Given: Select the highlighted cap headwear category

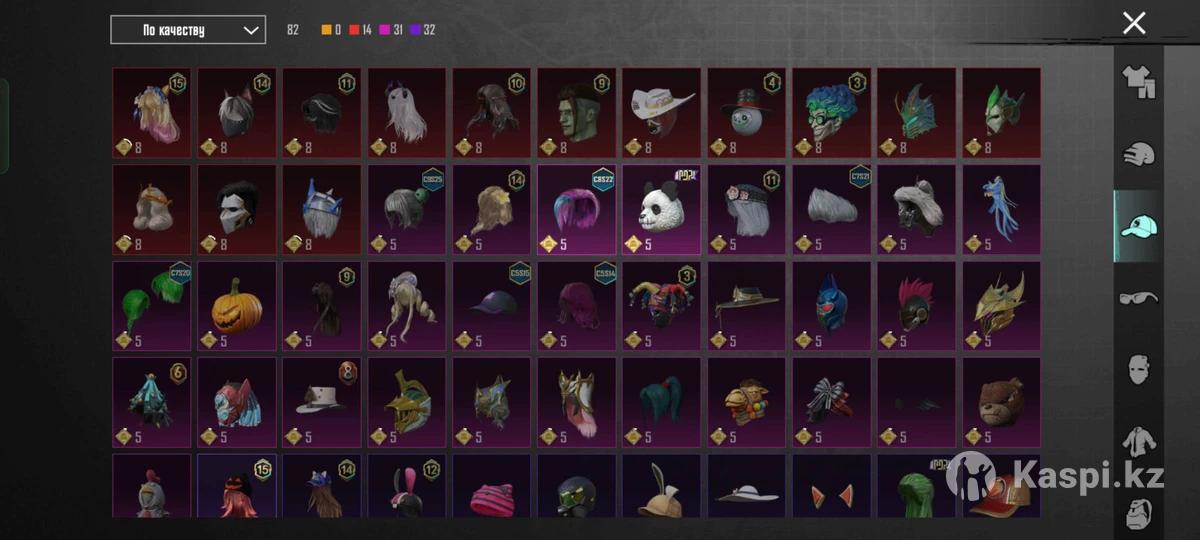Looking at the screenshot, I should click(x=1138, y=226).
